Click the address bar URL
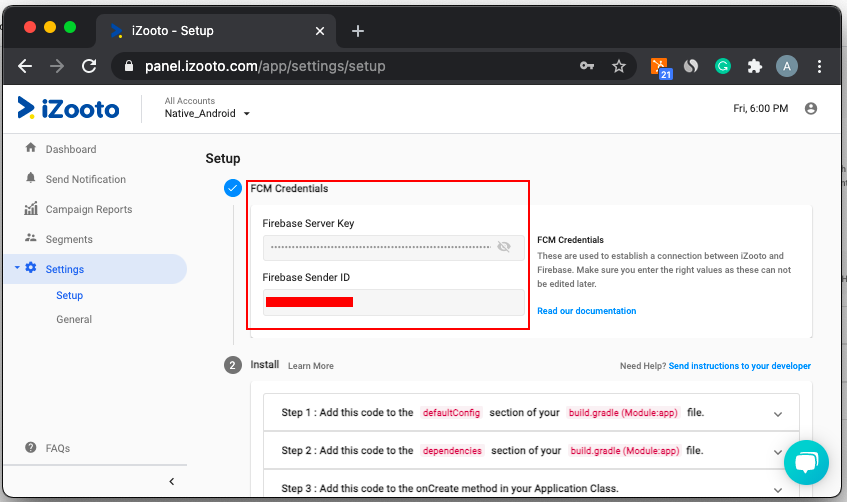The width and height of the screenshot is (847, 502). tap(265, 66)
